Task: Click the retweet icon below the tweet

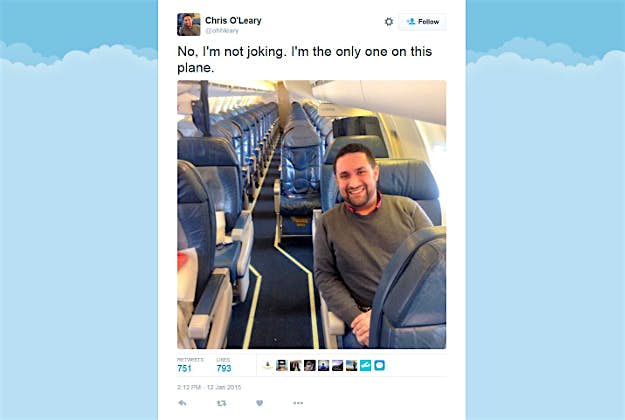Action: point(221,403)
